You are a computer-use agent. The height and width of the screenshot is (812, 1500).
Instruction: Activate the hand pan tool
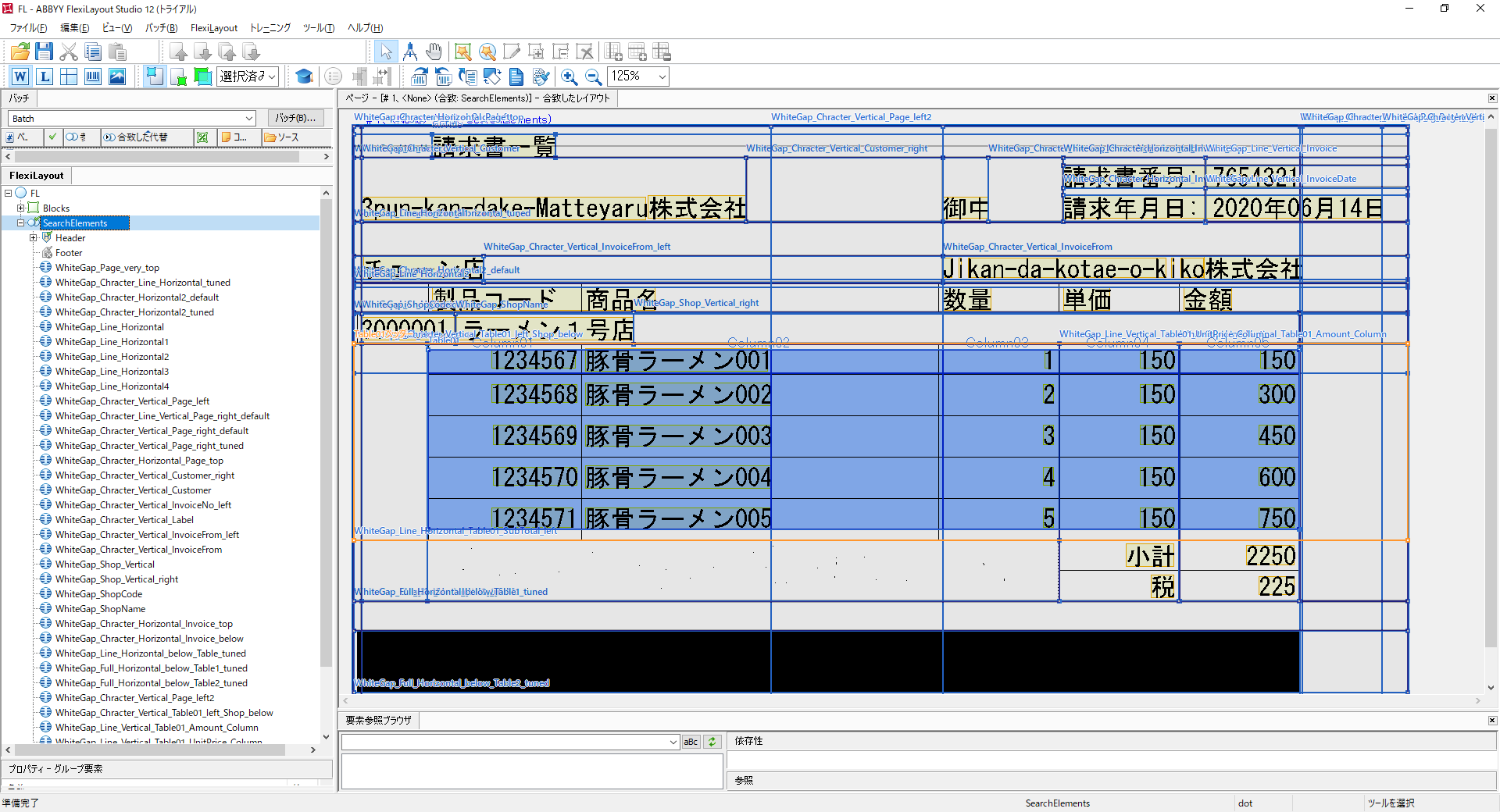pos(434,52)
